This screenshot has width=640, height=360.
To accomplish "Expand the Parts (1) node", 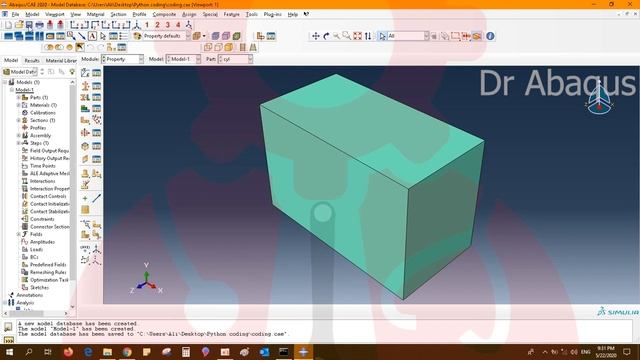I will pos(18,98).
